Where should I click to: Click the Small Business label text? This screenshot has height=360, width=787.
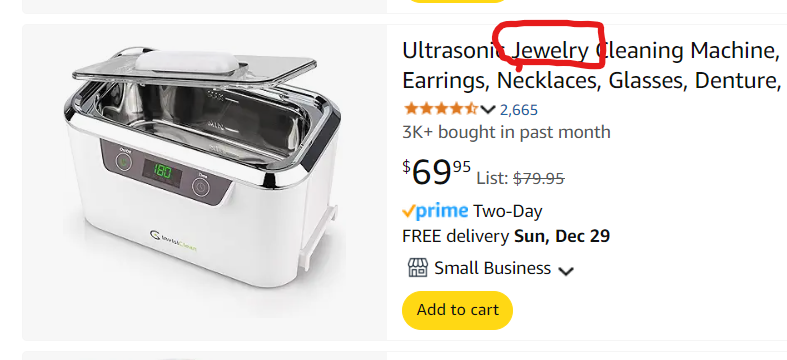[492, 268]
